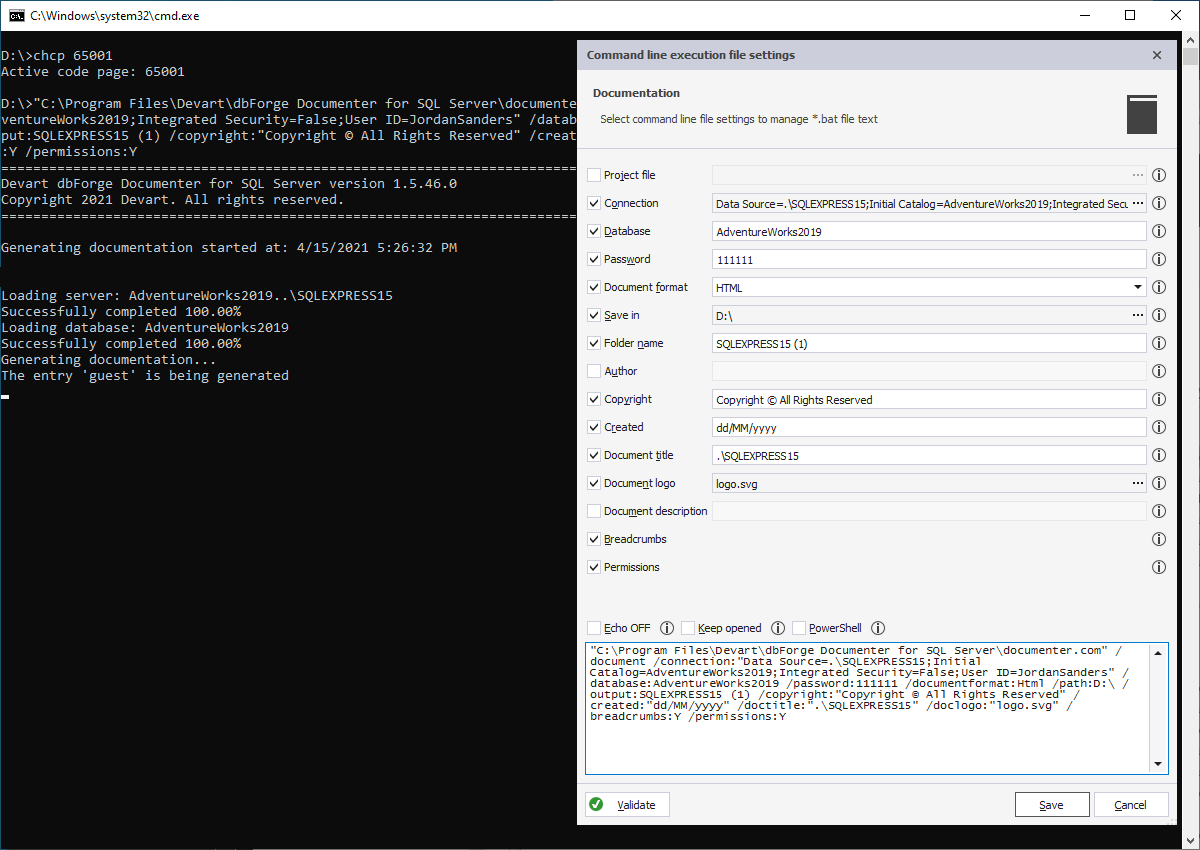Viewport: 1200px width, 850px height.
Task: Cancel the settings dialog
Action: pos(1131,804)
